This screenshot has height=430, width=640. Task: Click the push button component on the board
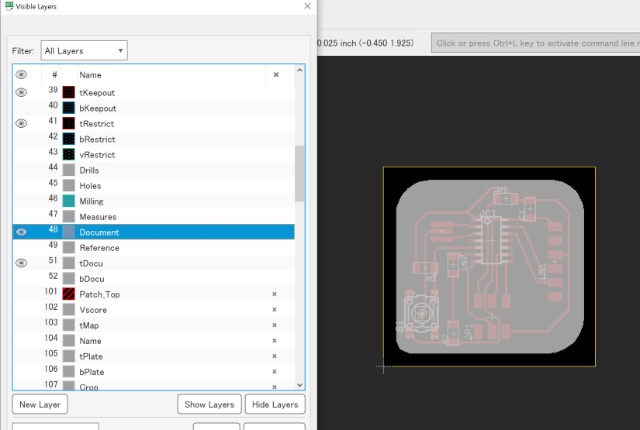(x=422, y=313)
